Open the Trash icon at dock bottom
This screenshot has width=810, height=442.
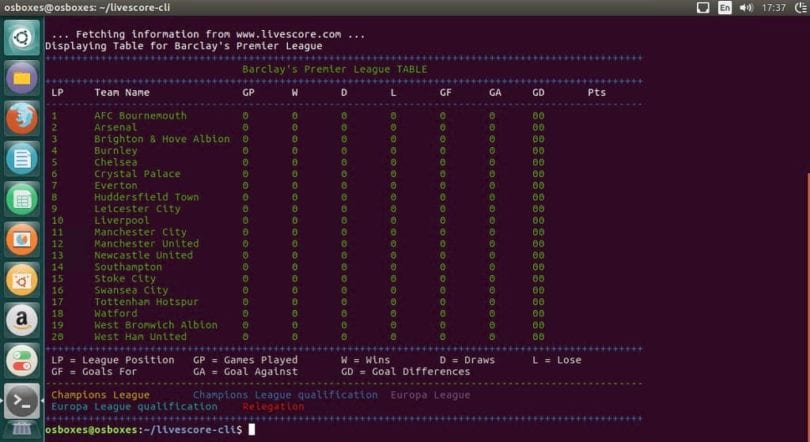(x=22, y=430)
